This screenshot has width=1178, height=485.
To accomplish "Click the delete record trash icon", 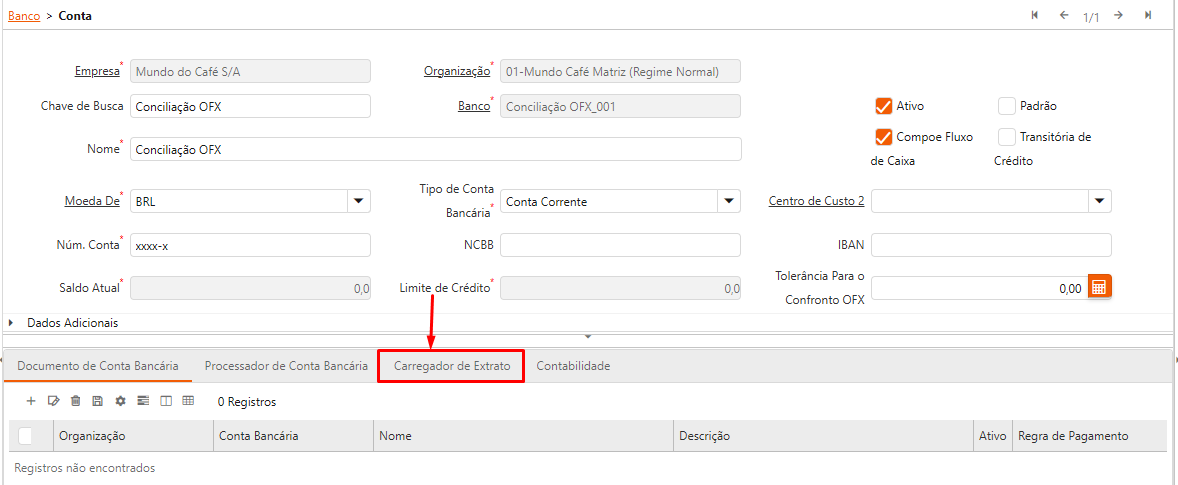I will point(75,401).
